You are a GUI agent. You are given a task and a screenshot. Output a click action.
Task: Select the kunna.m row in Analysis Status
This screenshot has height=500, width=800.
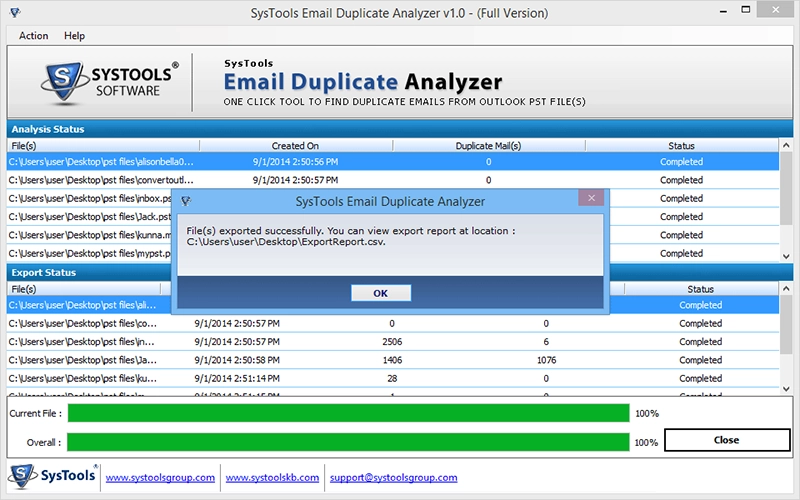tap(89, 235)
